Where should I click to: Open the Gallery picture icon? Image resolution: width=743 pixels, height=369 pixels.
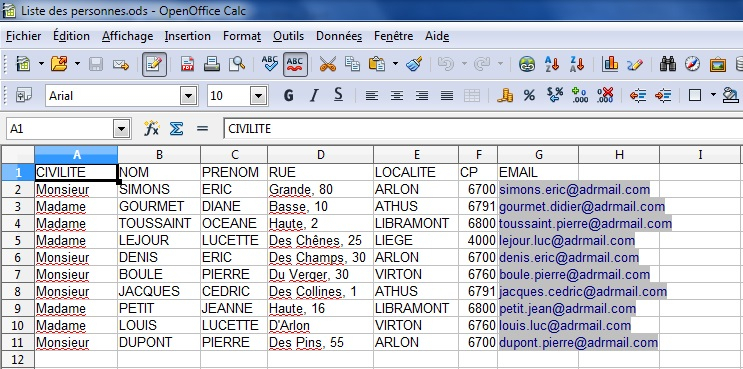point(718,64)
